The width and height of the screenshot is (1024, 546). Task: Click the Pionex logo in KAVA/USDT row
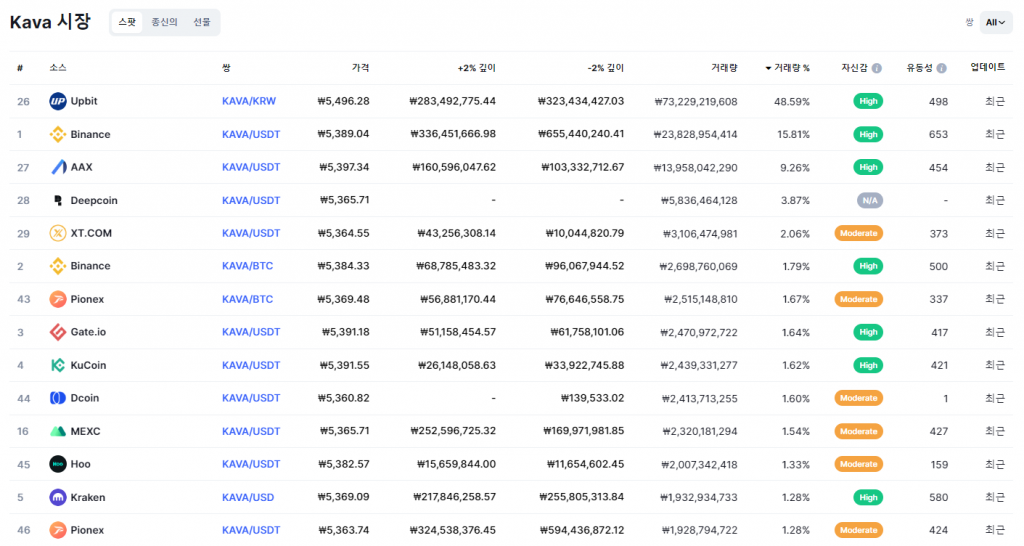click(57, 530)
